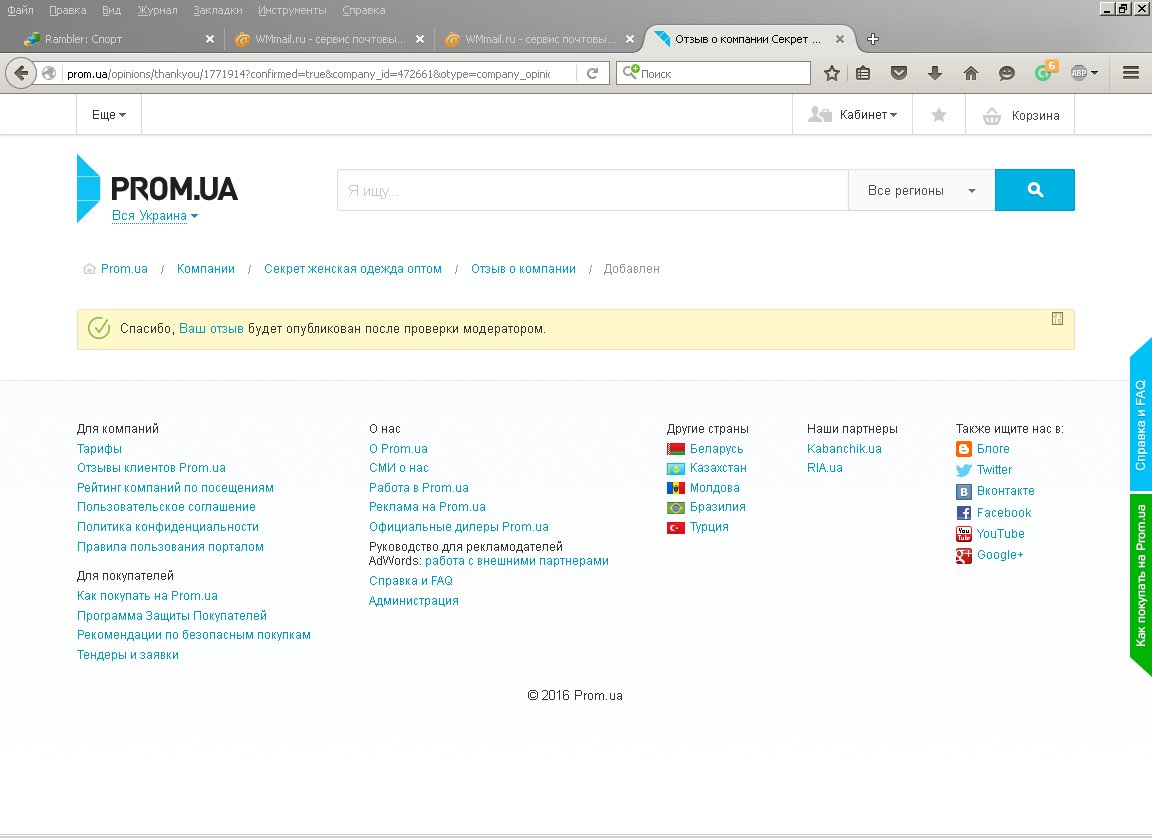The height and width of the screenshot is (838, 1152).
Task: Expand the Еще dropdown
Action: click(109, 115)
